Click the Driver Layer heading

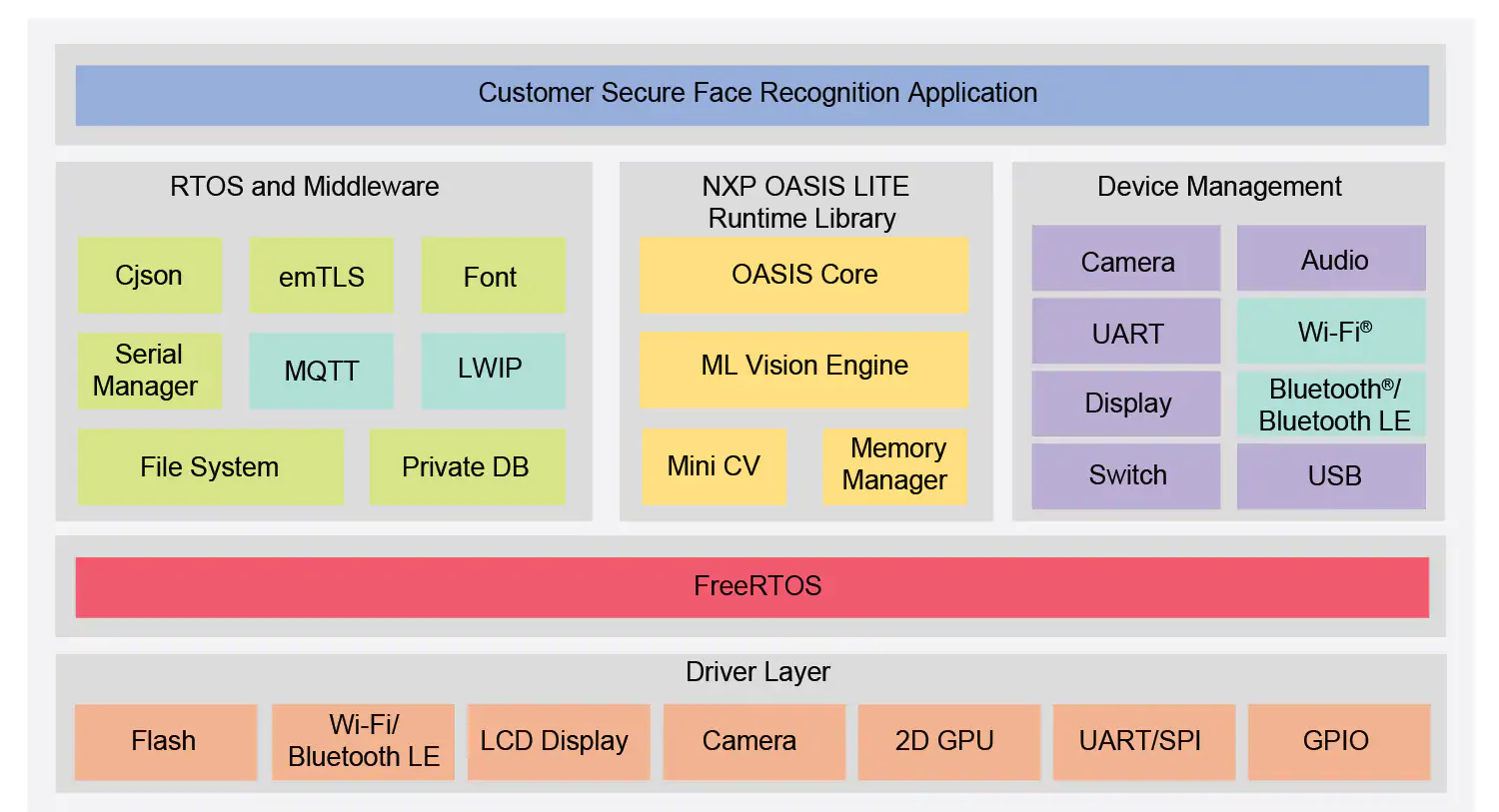757,672
